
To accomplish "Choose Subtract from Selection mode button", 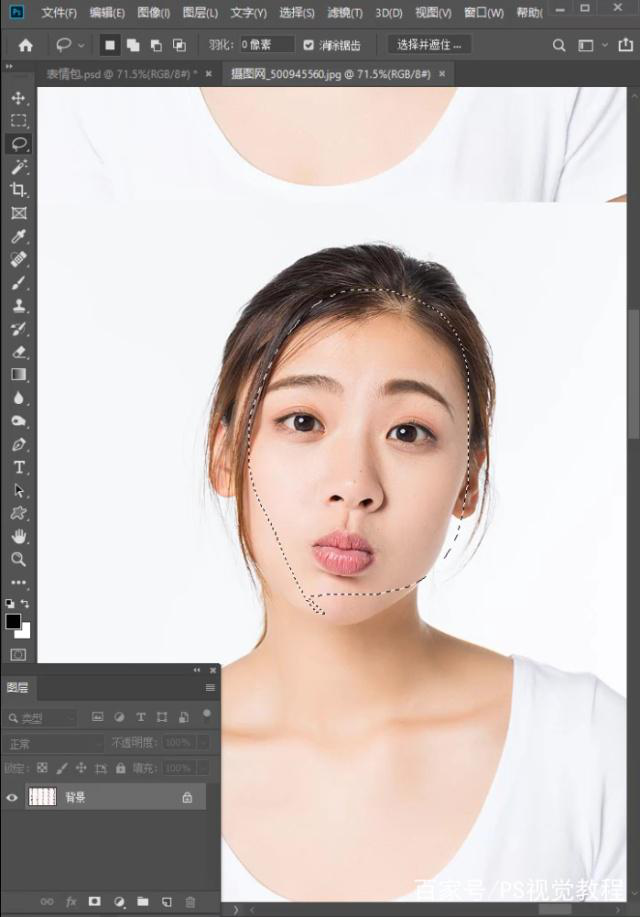I will (156, 45).
